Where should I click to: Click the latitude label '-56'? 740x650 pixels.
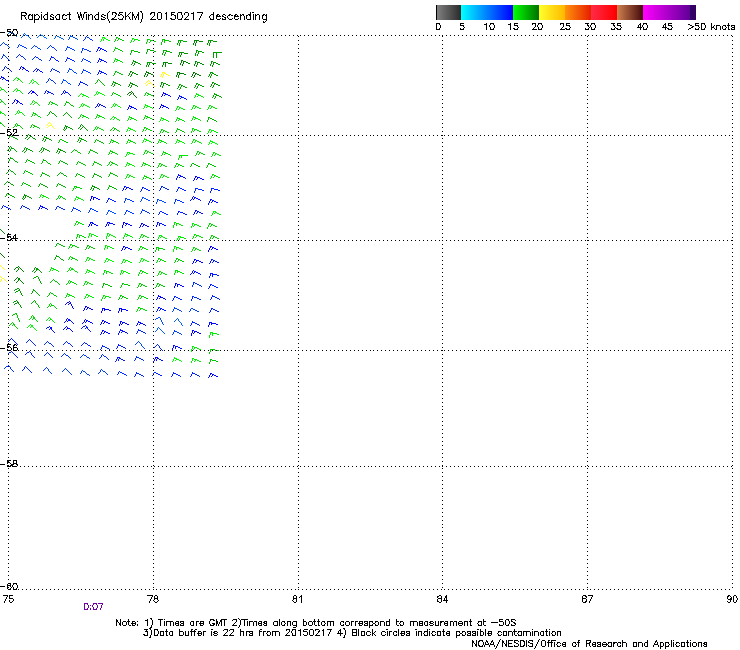tap(9, 348)
